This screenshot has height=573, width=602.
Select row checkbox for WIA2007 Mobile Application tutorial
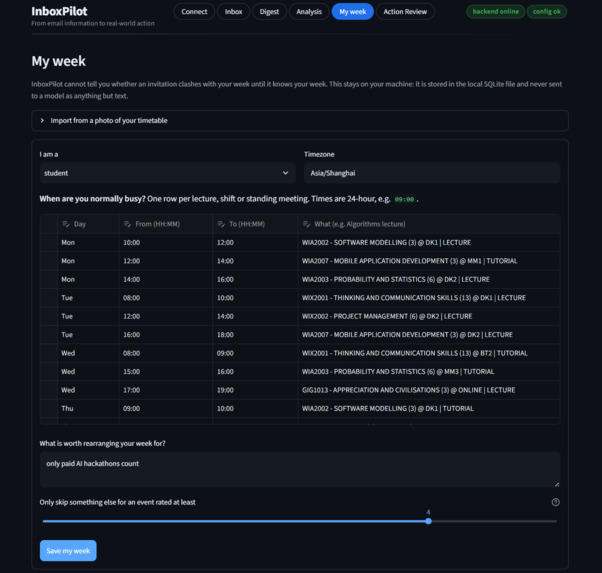pyautogui.click(x=49, y=261)
